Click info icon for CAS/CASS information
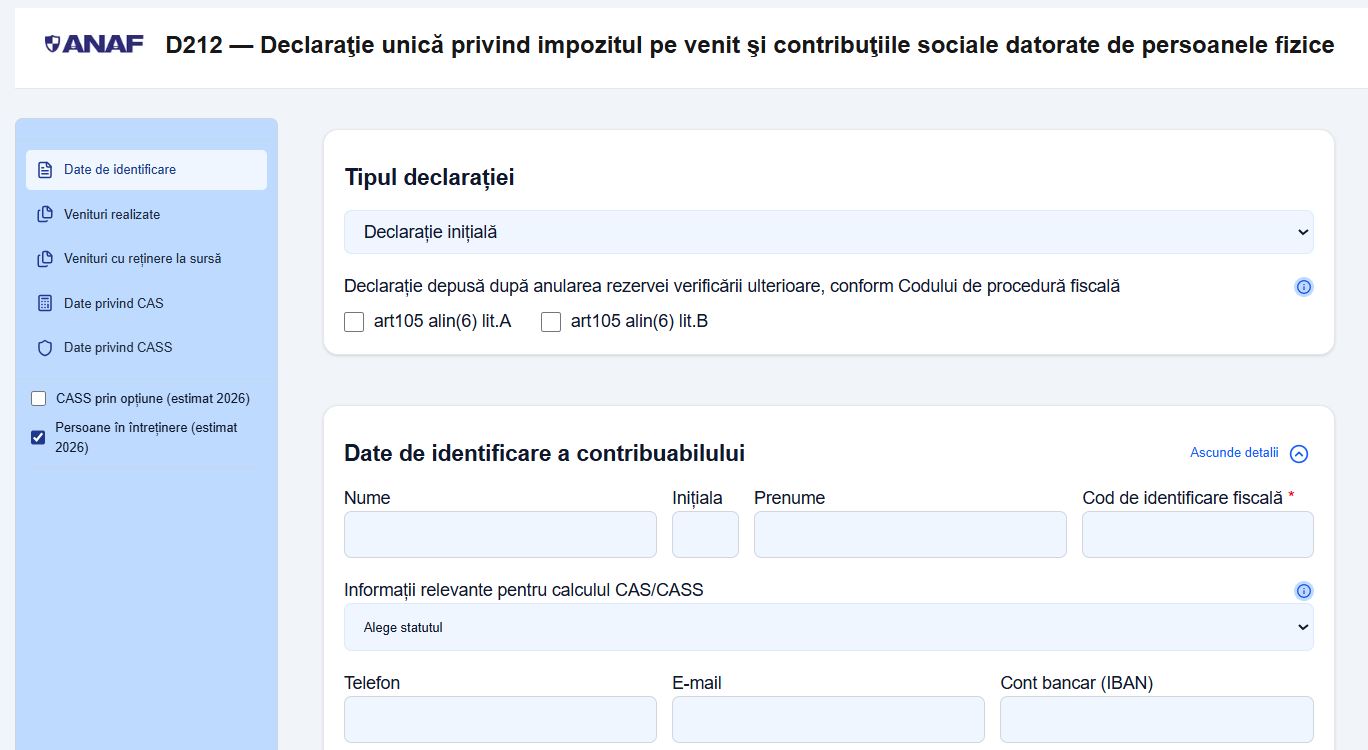1368x750 pixels. click(x=1303, y=591)
